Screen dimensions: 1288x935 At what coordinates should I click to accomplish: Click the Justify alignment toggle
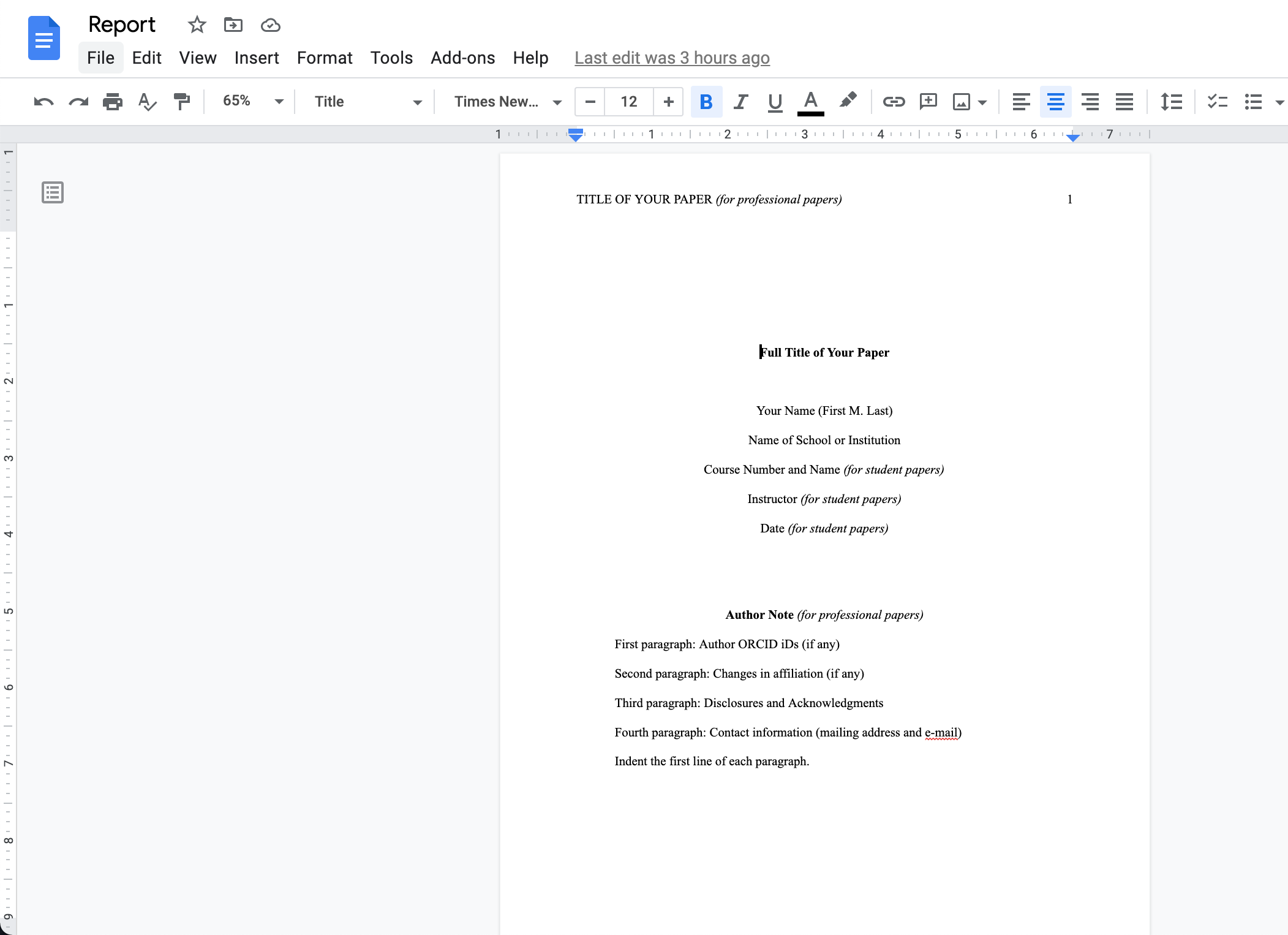click(1123, 101)
